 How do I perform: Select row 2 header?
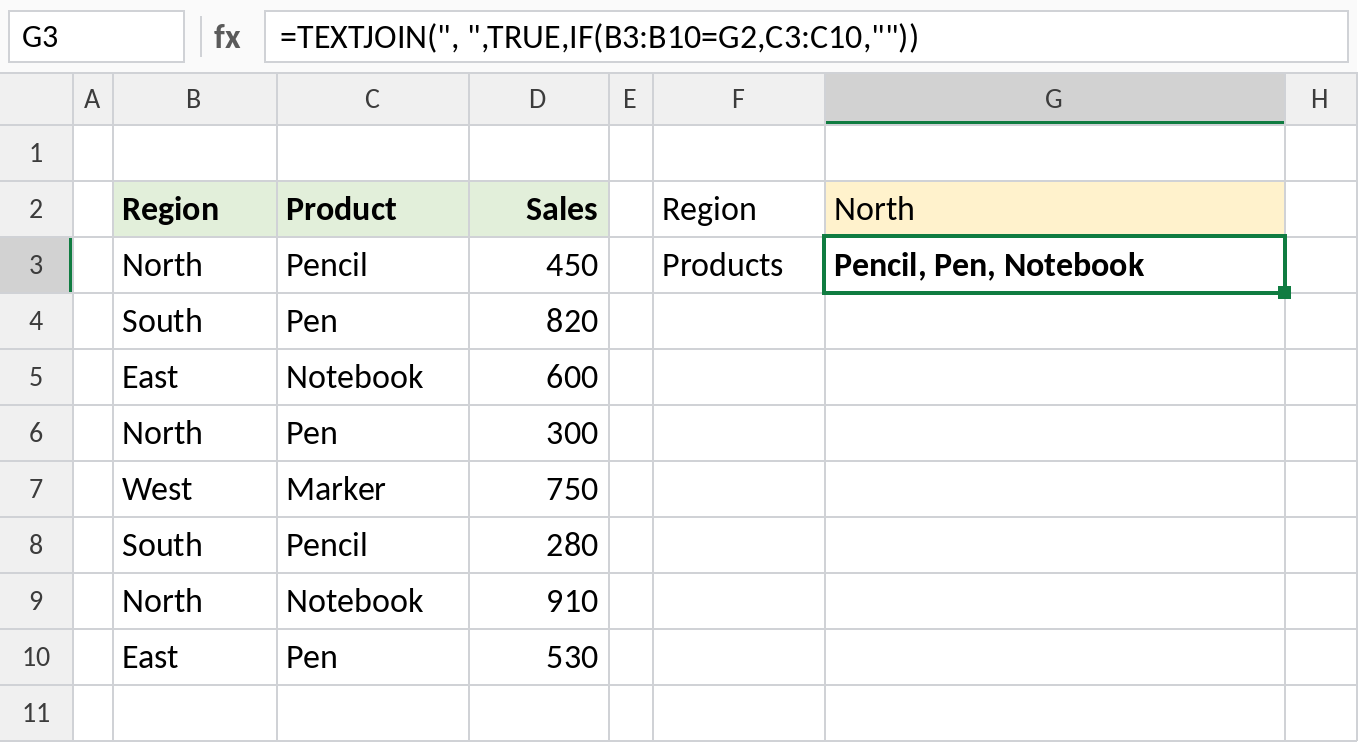37,209
